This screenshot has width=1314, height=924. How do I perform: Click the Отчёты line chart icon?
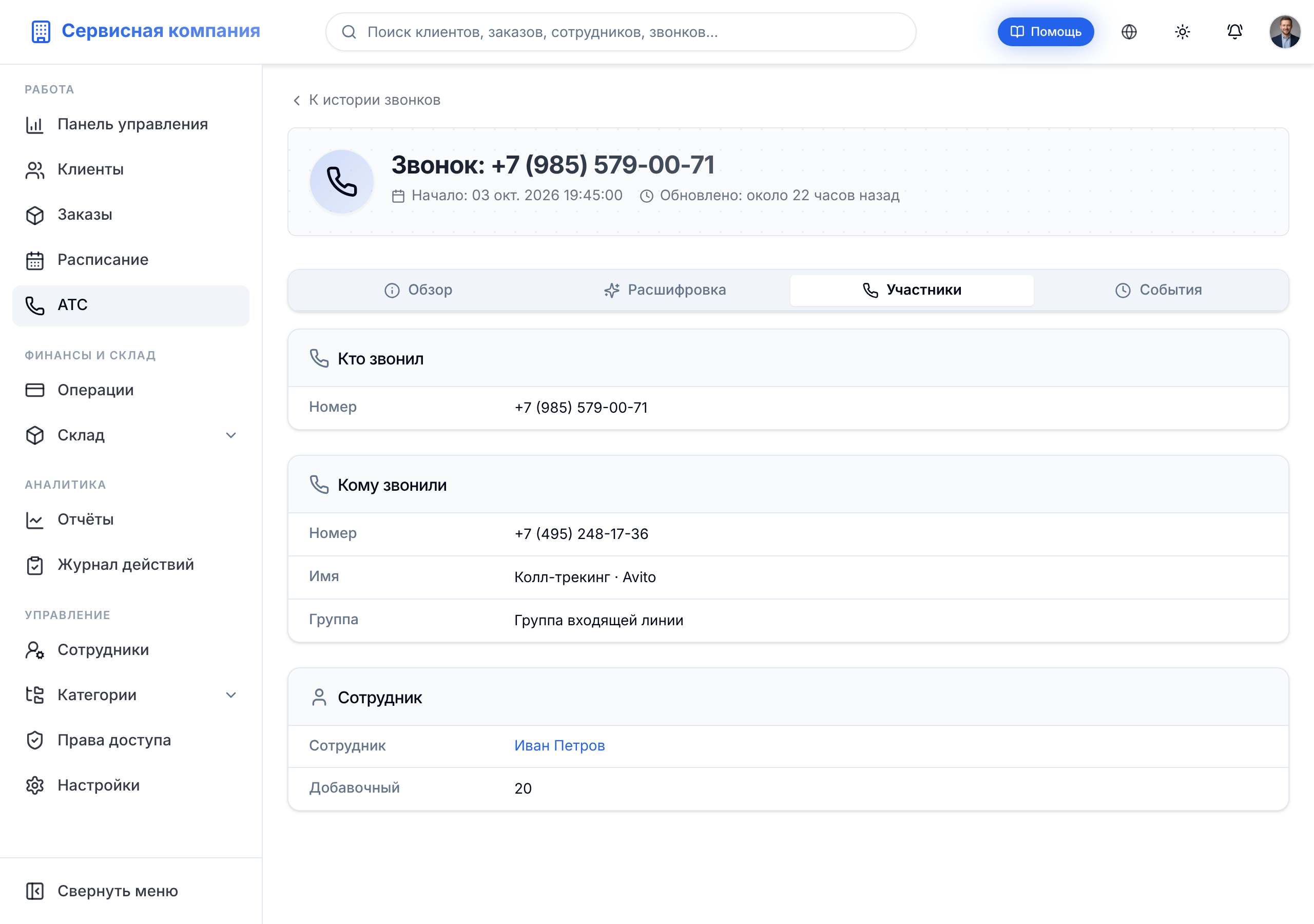pos(35,520)
